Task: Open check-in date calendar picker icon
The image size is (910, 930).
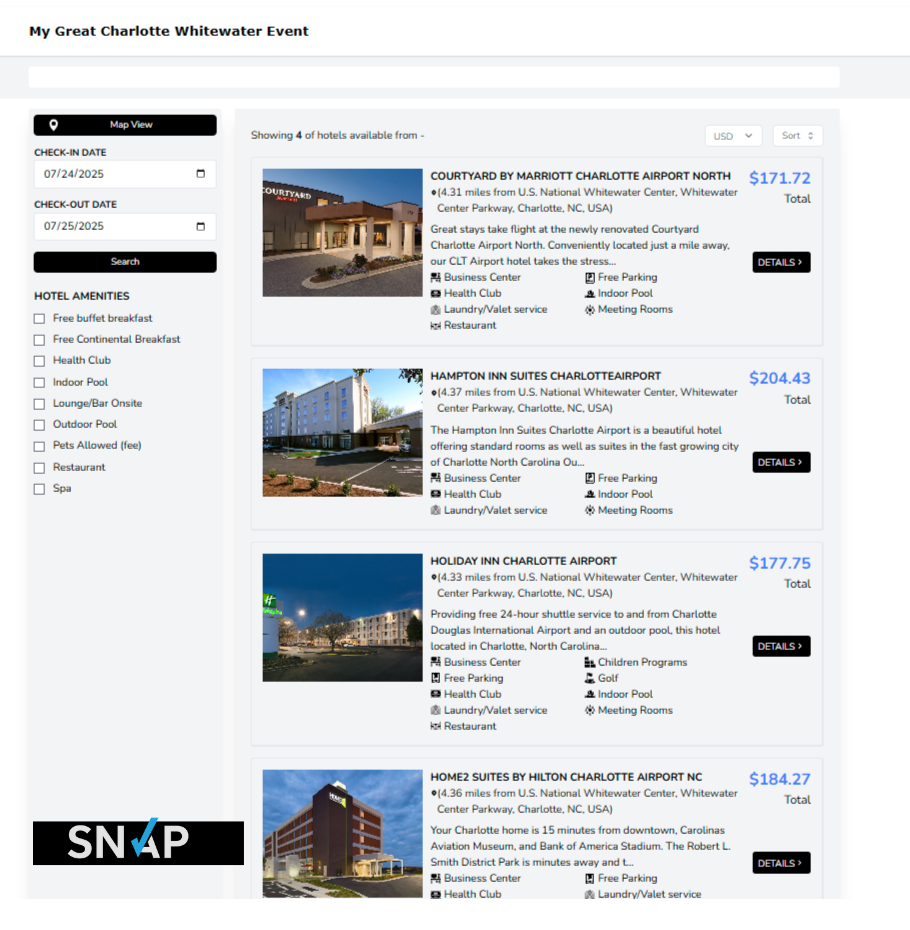Action: click(201, 174)
